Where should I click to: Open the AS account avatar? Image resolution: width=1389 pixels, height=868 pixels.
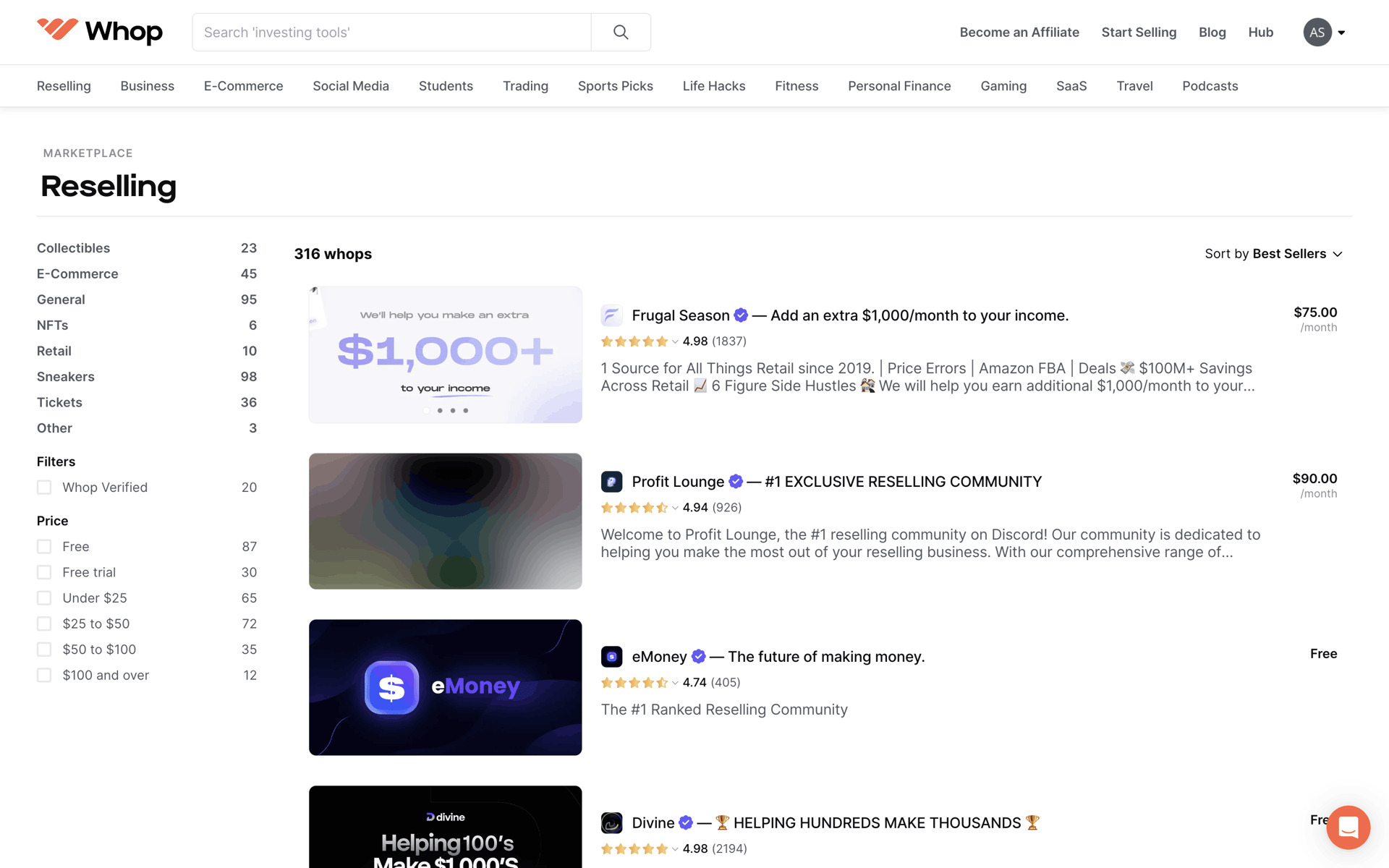tap(1317, 33)
